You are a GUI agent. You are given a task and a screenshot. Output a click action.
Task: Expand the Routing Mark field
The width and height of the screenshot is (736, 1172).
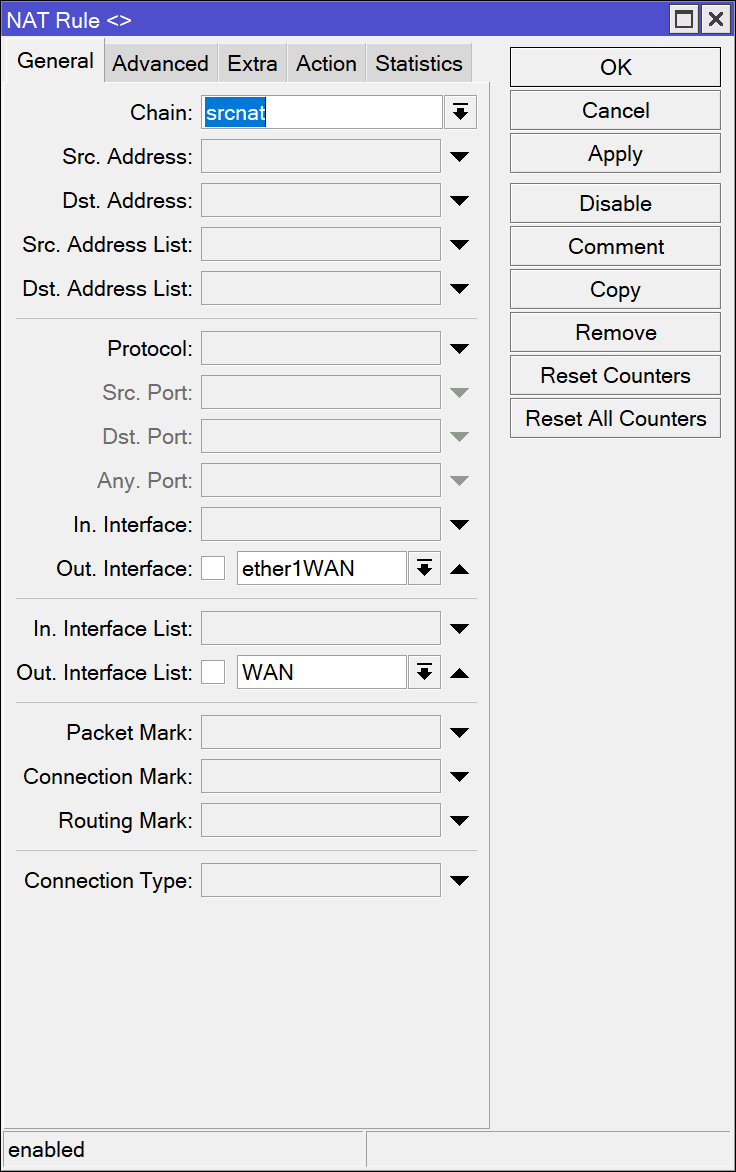[x=459, y=821]
